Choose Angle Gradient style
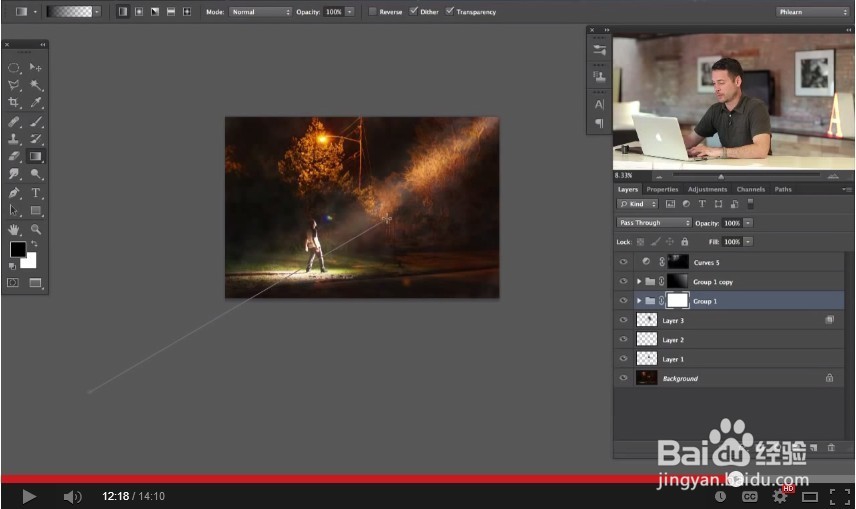This screenshot has width=856, height=509. [x=155, y=11]
